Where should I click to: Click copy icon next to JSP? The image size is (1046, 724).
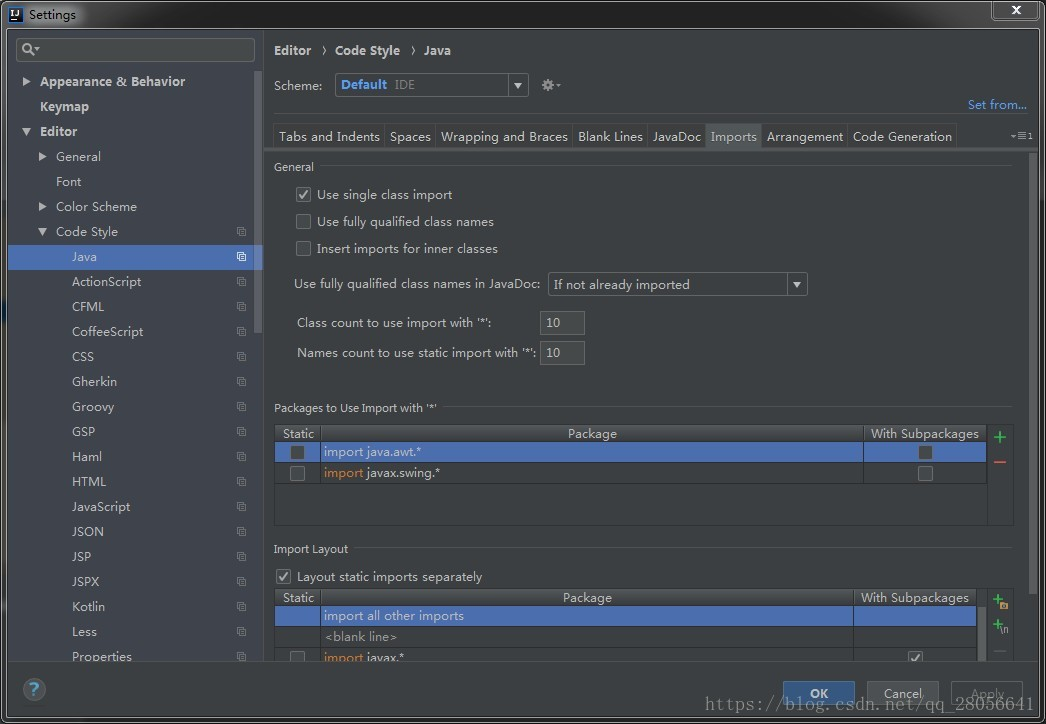(x=241, y=557)
